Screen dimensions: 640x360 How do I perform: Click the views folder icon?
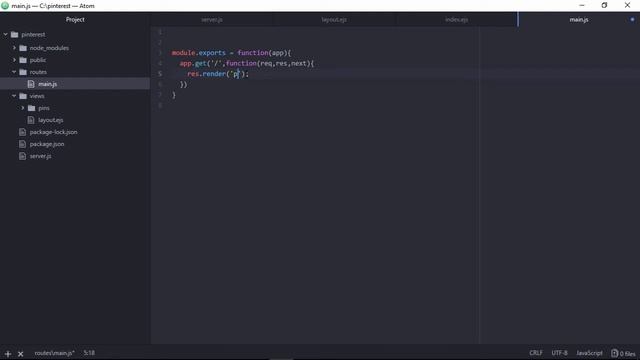23,96
